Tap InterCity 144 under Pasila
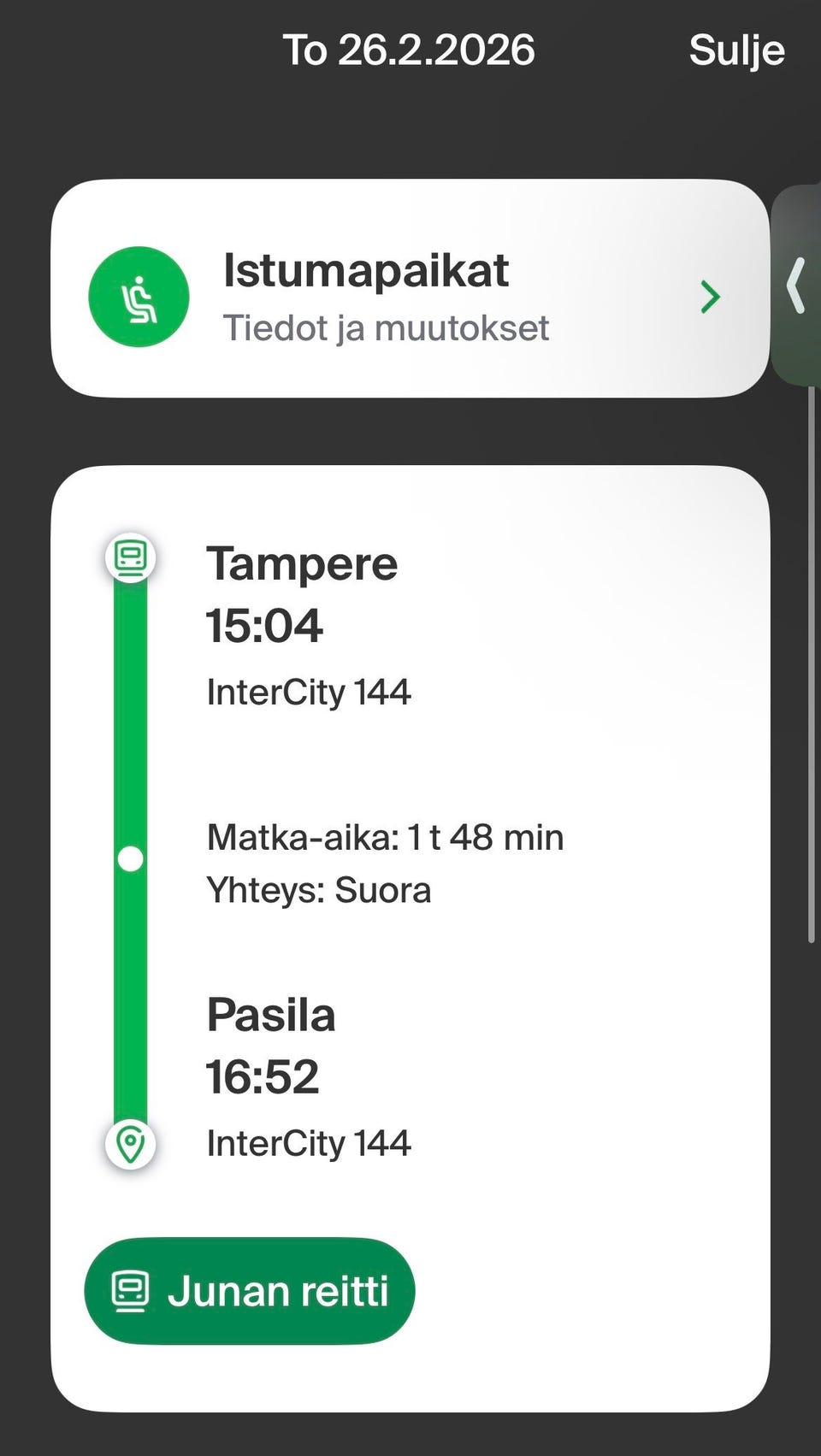Viewport: 821px width, 1456px height. (x=309, y=1143)
